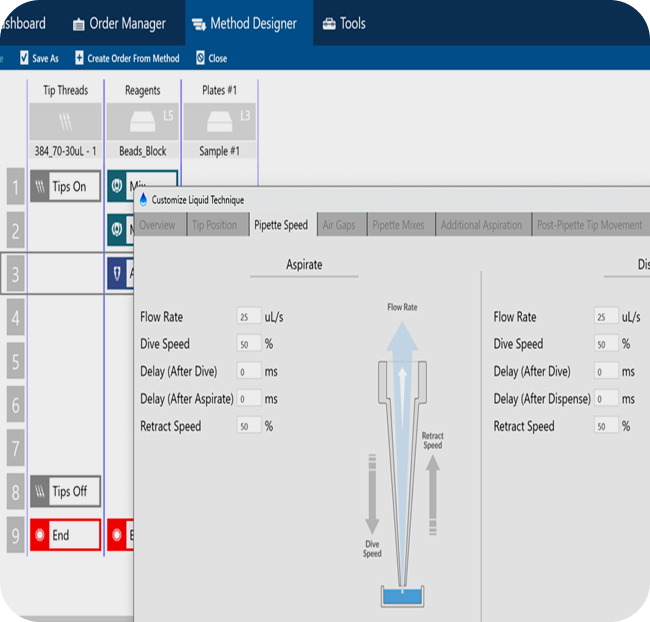650x622 pixels.
Task: Click the Aspirate Flow Rate field
Action: [x=249, y=317]
